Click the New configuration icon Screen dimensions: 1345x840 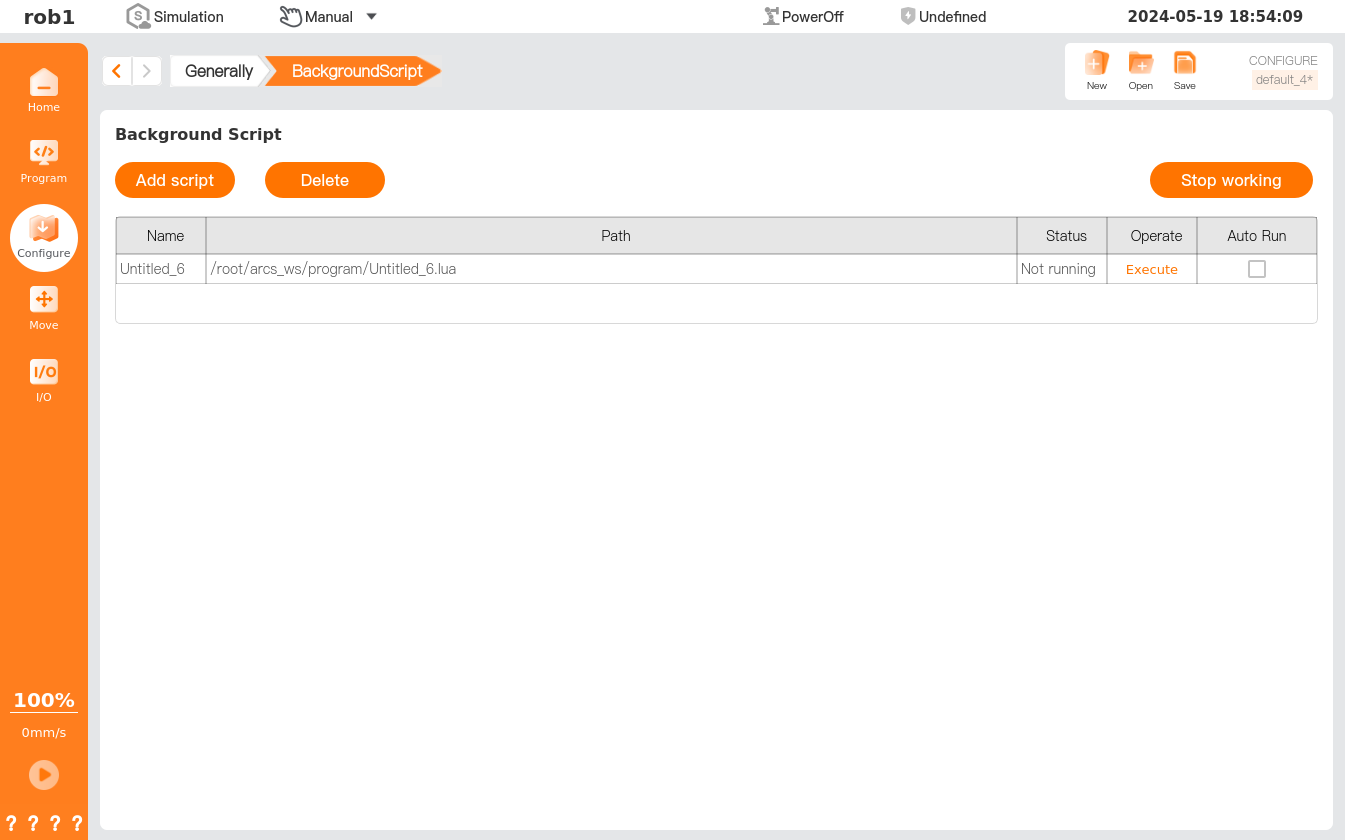[1097, 70]
